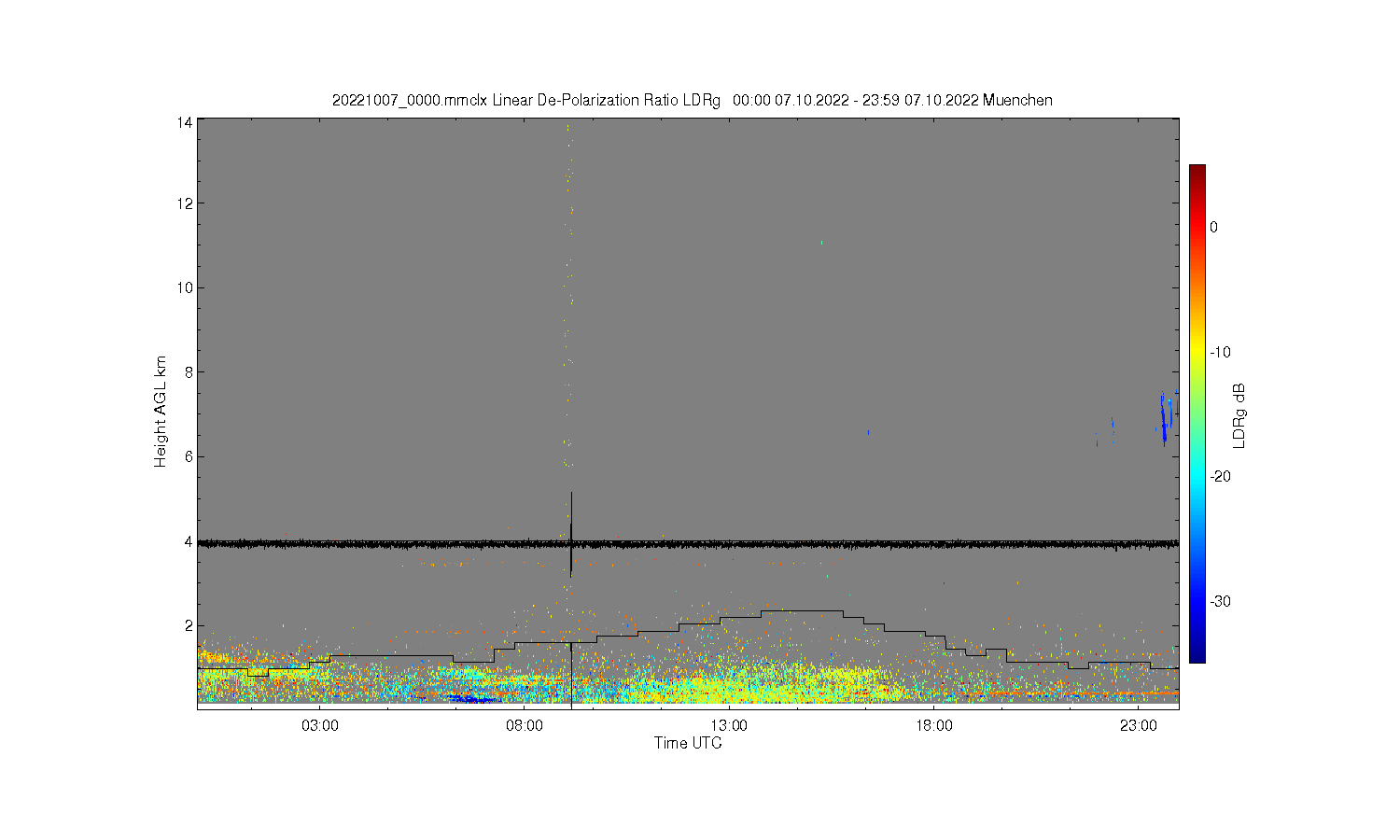Click the '18:00' time tick label

tap(933, 725)
